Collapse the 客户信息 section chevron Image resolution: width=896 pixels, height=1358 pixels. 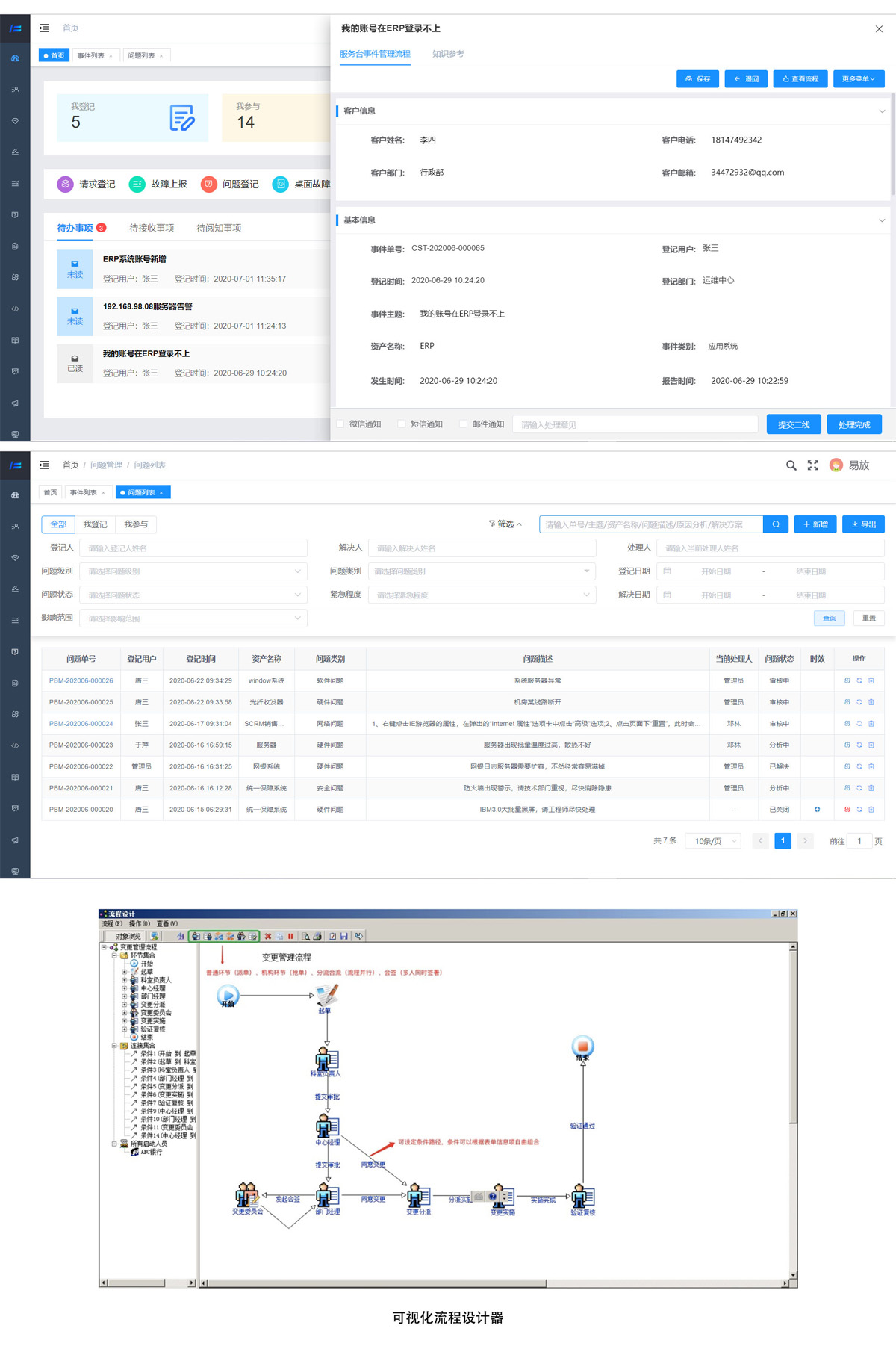coord(882,111)
